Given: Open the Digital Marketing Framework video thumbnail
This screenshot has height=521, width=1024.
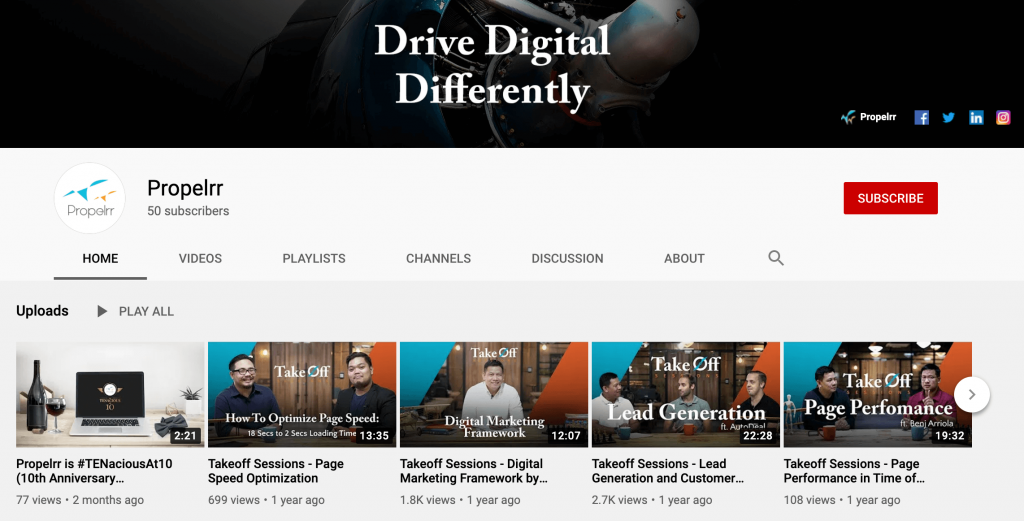Looking at the screenshot, I should tap(494, 394).
